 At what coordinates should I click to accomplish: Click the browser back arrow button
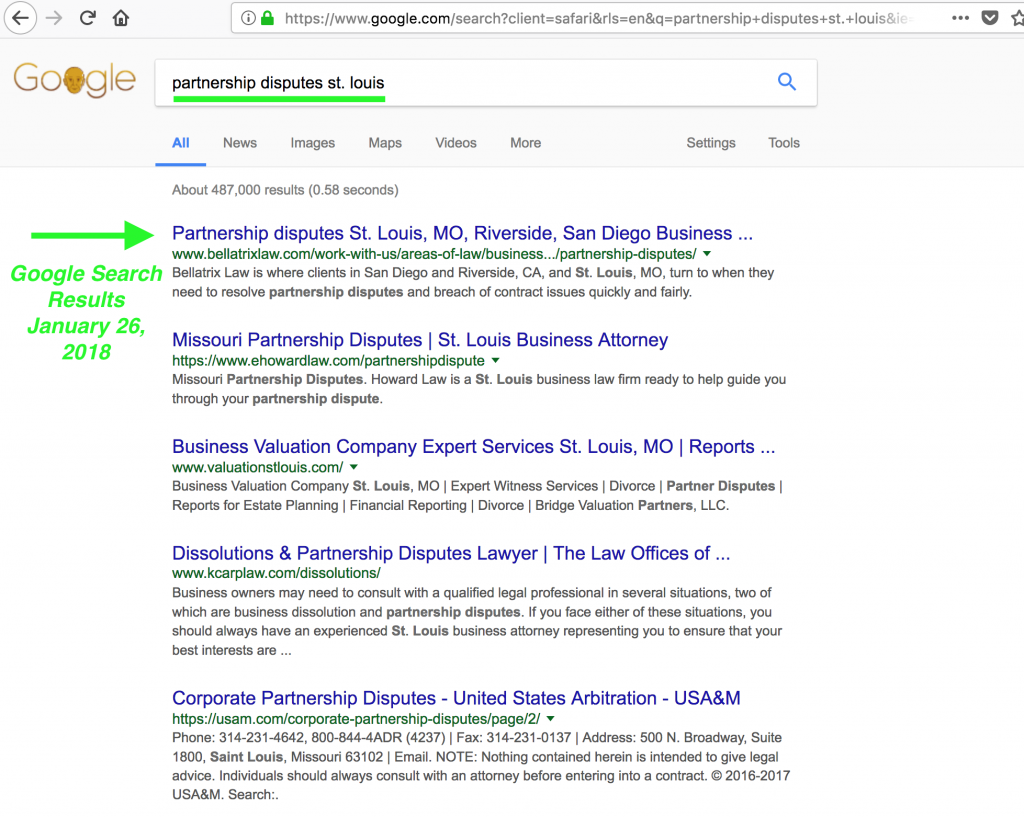coord(20,18)
